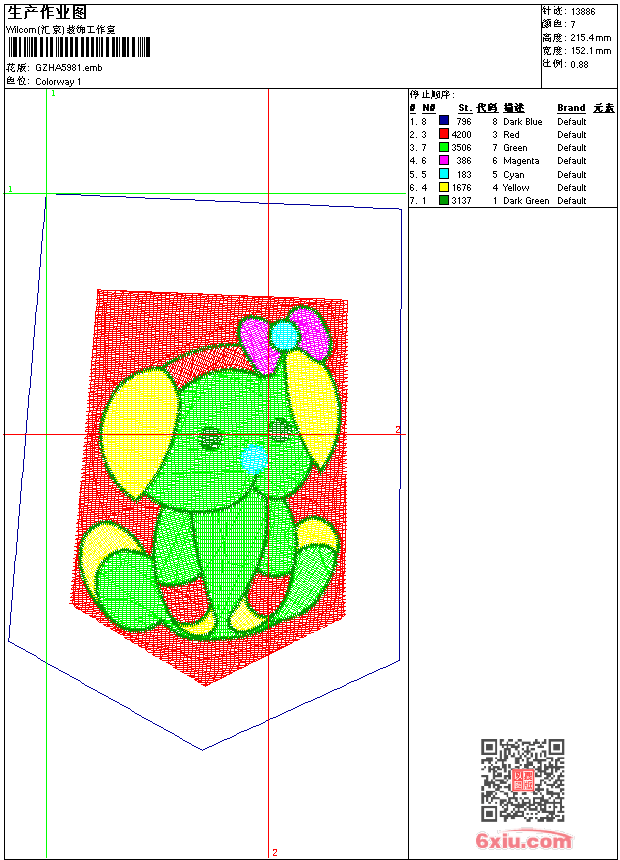Click the "N#" column header
The image size is (620, 860).
pyautogui.click(x=429, y=108)
